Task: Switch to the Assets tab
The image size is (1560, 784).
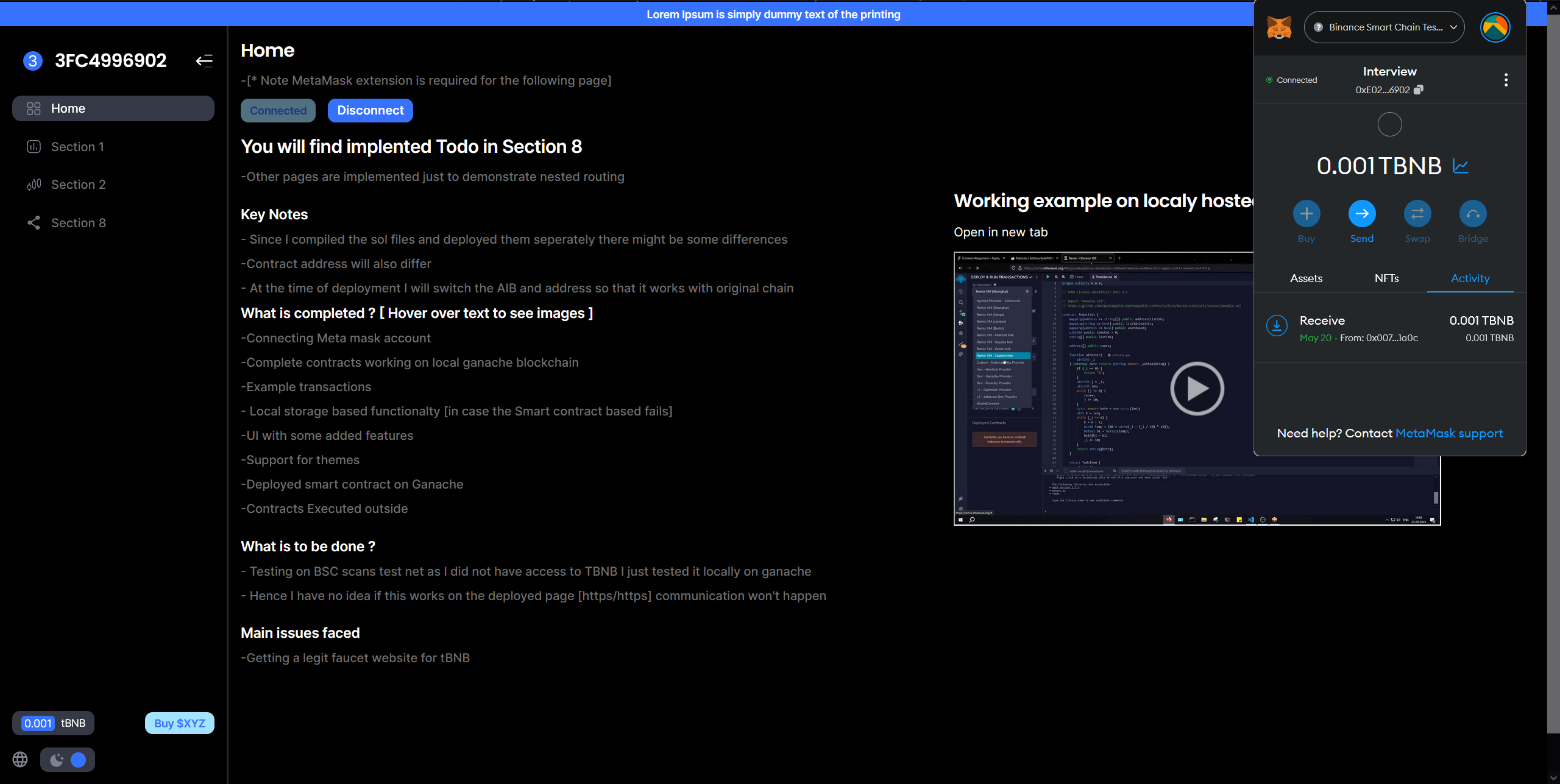Action: pos(1306,278)
